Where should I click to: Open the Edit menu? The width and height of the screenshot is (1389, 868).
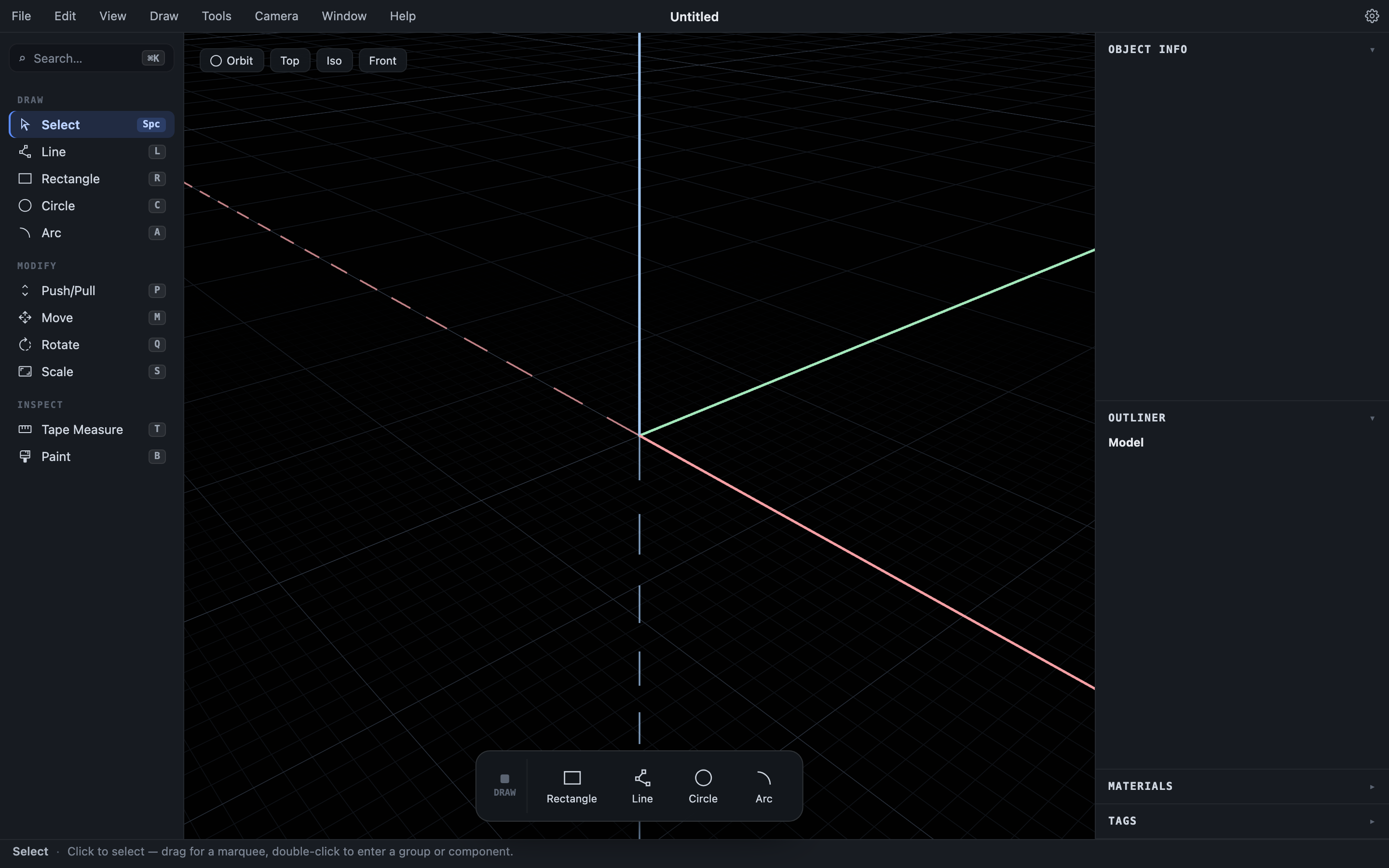click(x=65, y=16)
